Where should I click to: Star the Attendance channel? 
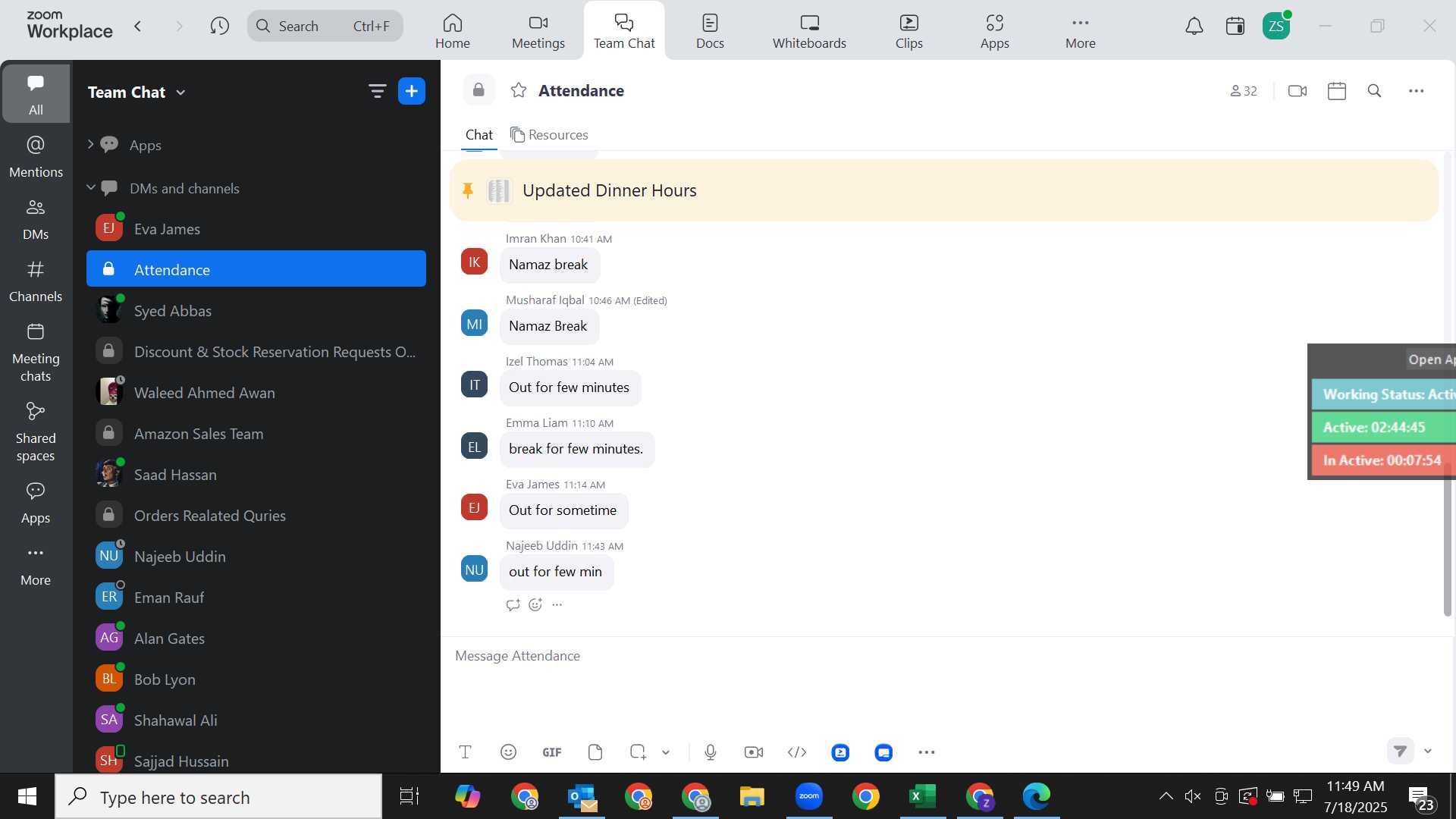tap(519, 90)
